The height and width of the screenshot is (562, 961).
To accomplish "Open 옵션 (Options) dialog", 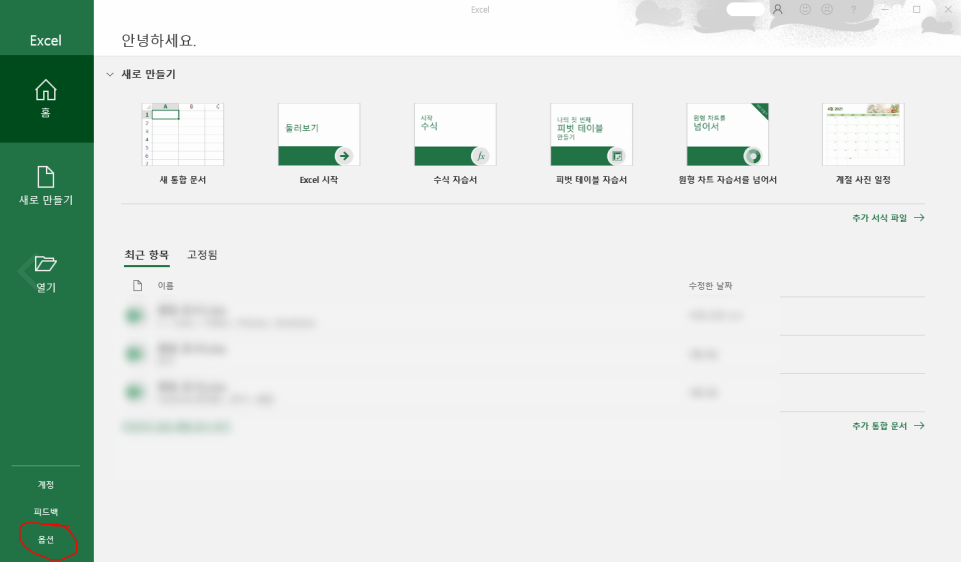I will pos(46,539).
